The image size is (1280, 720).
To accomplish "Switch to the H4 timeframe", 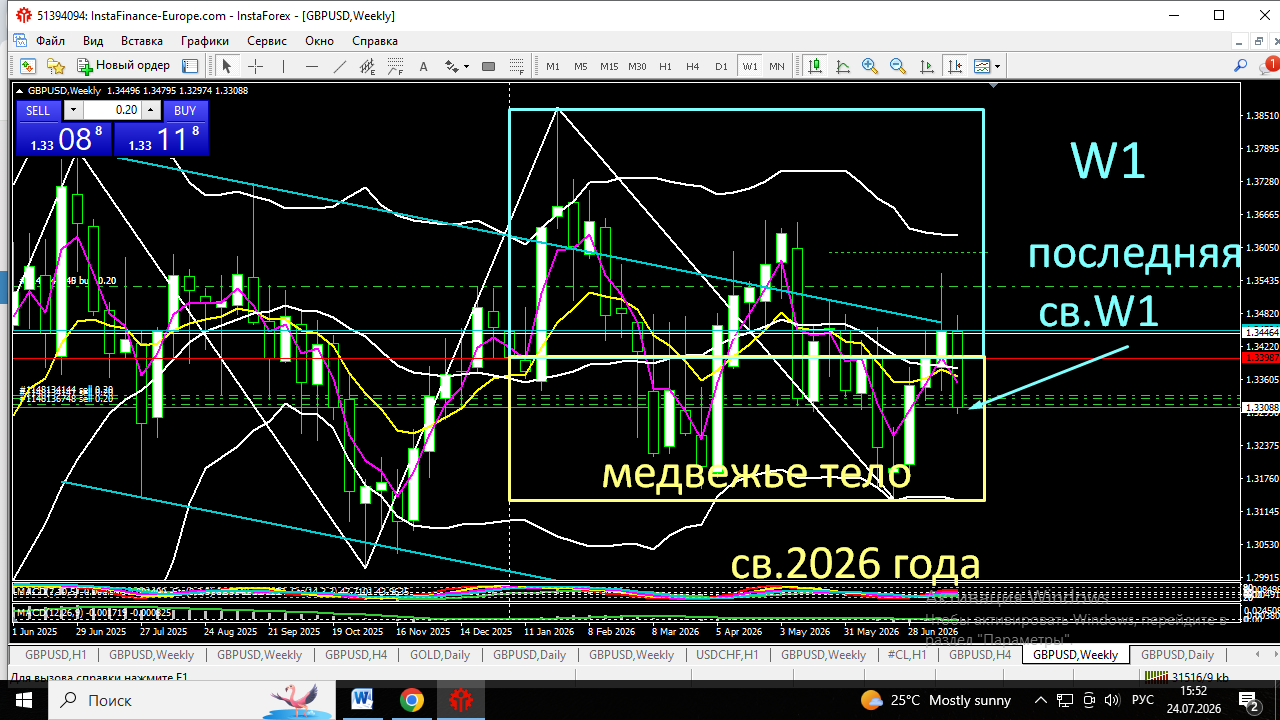I will pyautogui.click(x=693, y=66).
